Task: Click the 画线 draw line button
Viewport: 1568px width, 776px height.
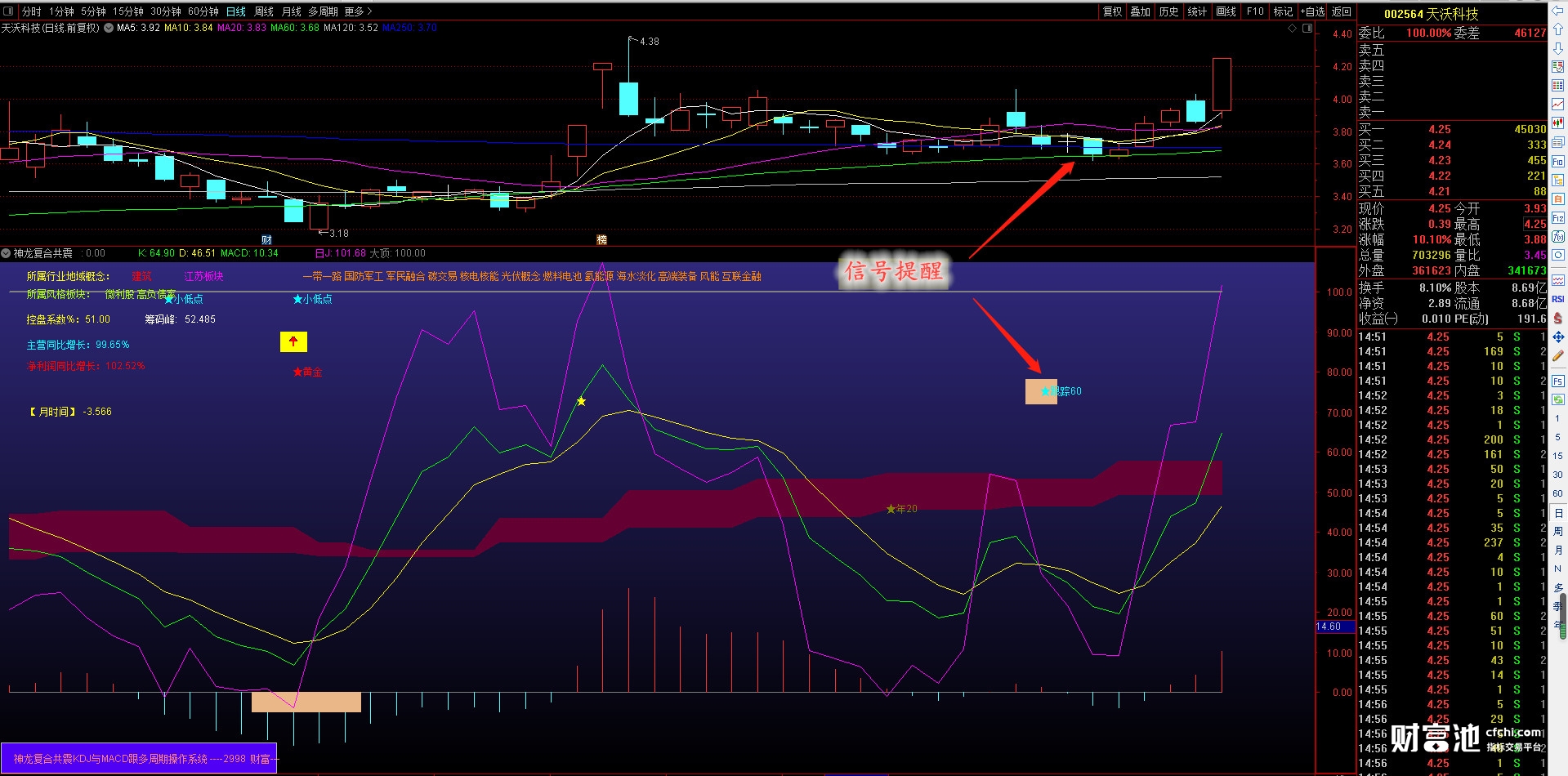Action: tap(1226, 11)
